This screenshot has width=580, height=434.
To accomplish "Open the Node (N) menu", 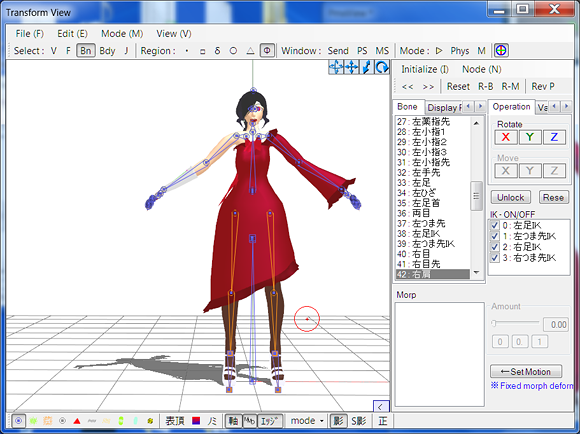I will point(482,70).
